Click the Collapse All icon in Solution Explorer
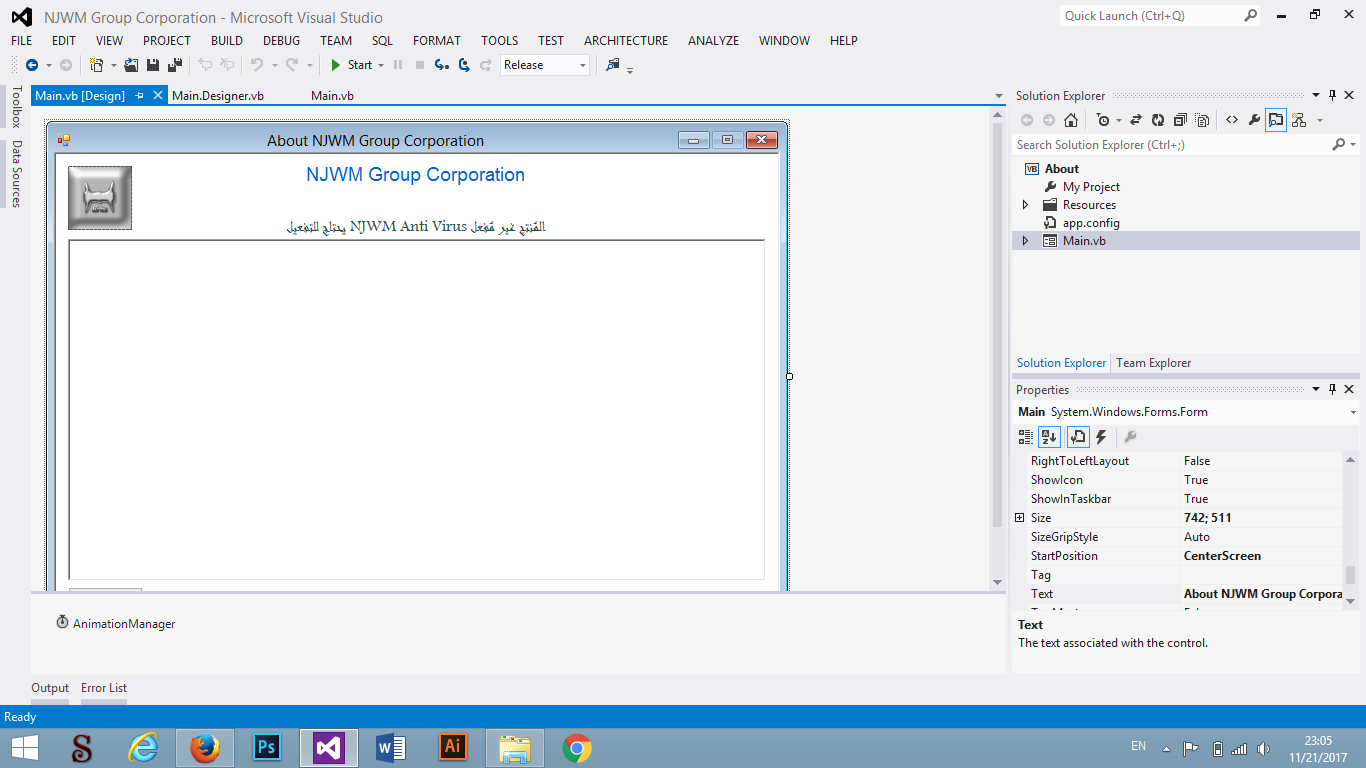Screen dimensions: 1366x768 1180,120
